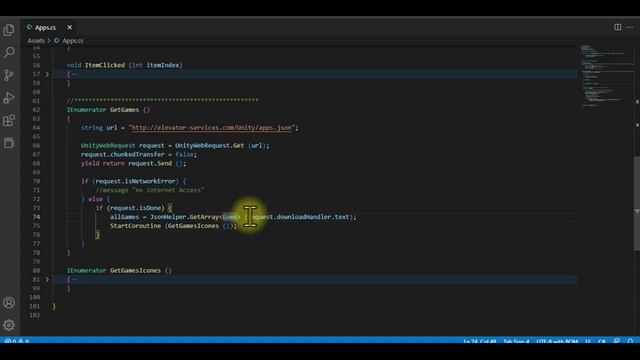Click the activity bar icon below Extensions

click(9, 143)
